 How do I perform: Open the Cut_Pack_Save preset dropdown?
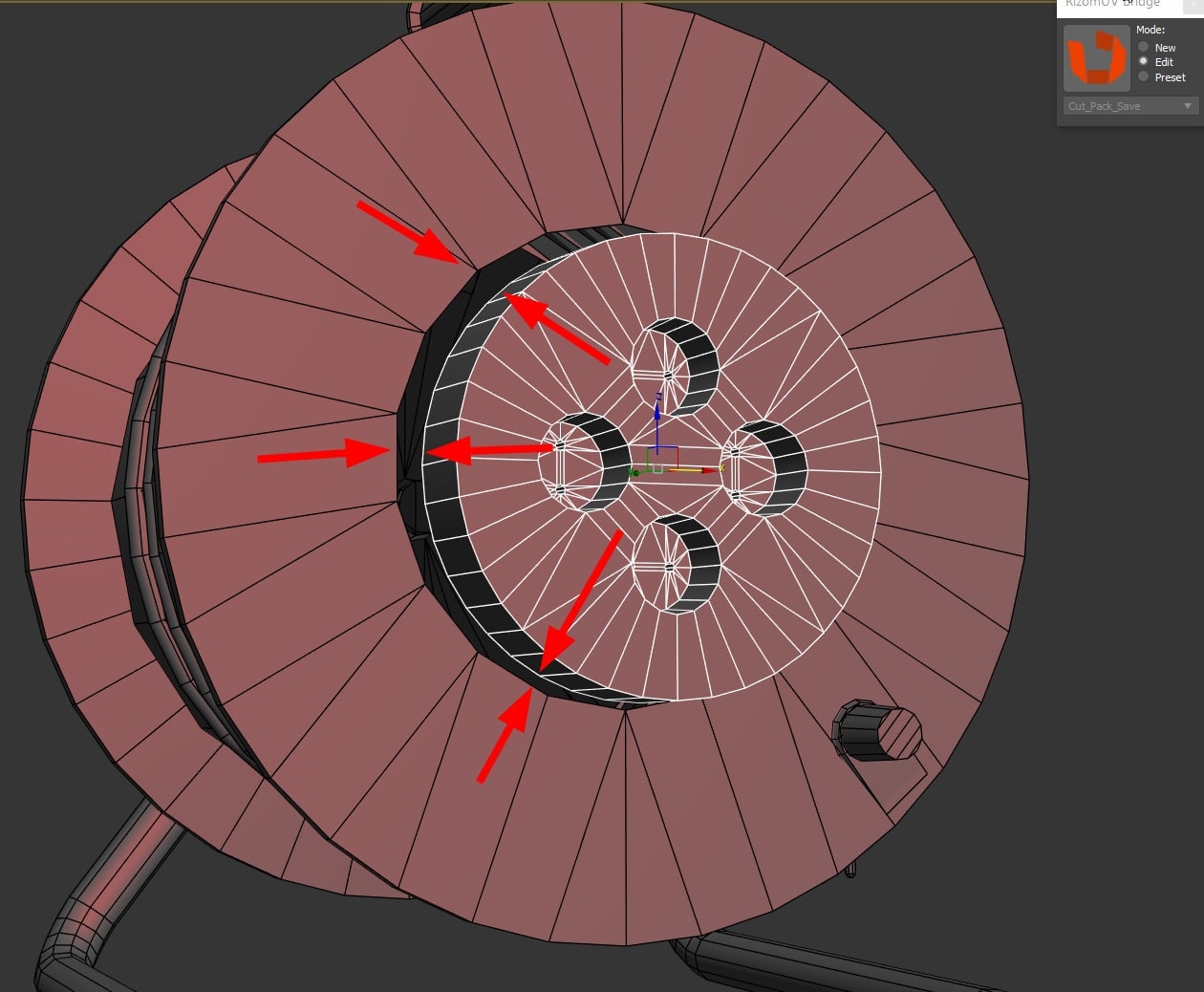(1130, 106)
